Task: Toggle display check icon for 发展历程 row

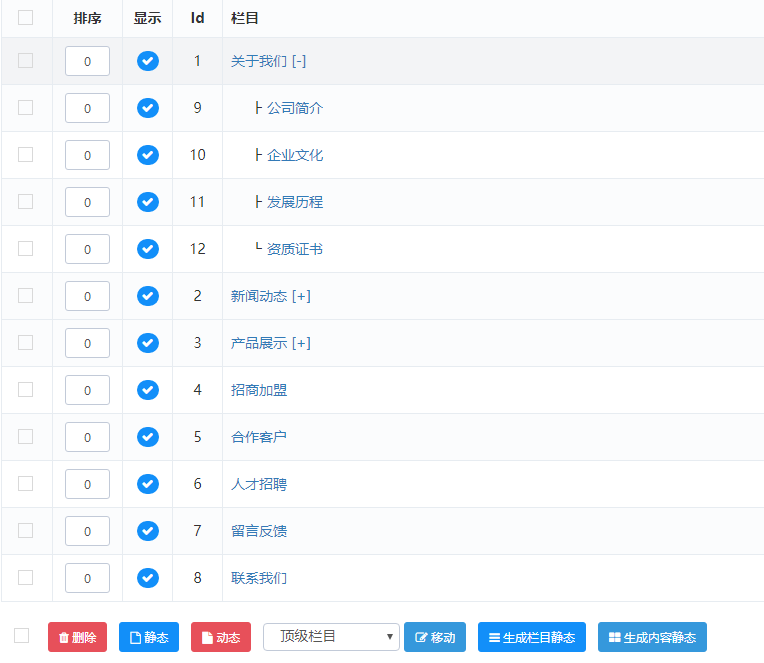Action: pos(148,202)
